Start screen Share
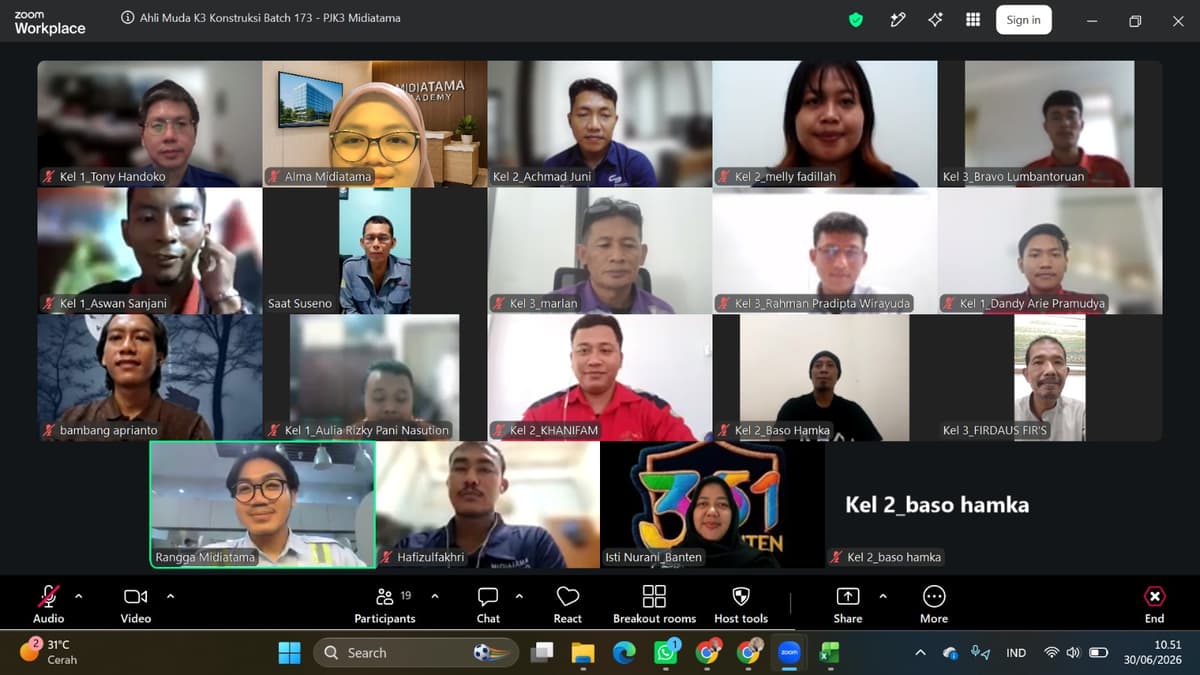This screenshot has height=675, width=1200. click(x=848, y=603)
